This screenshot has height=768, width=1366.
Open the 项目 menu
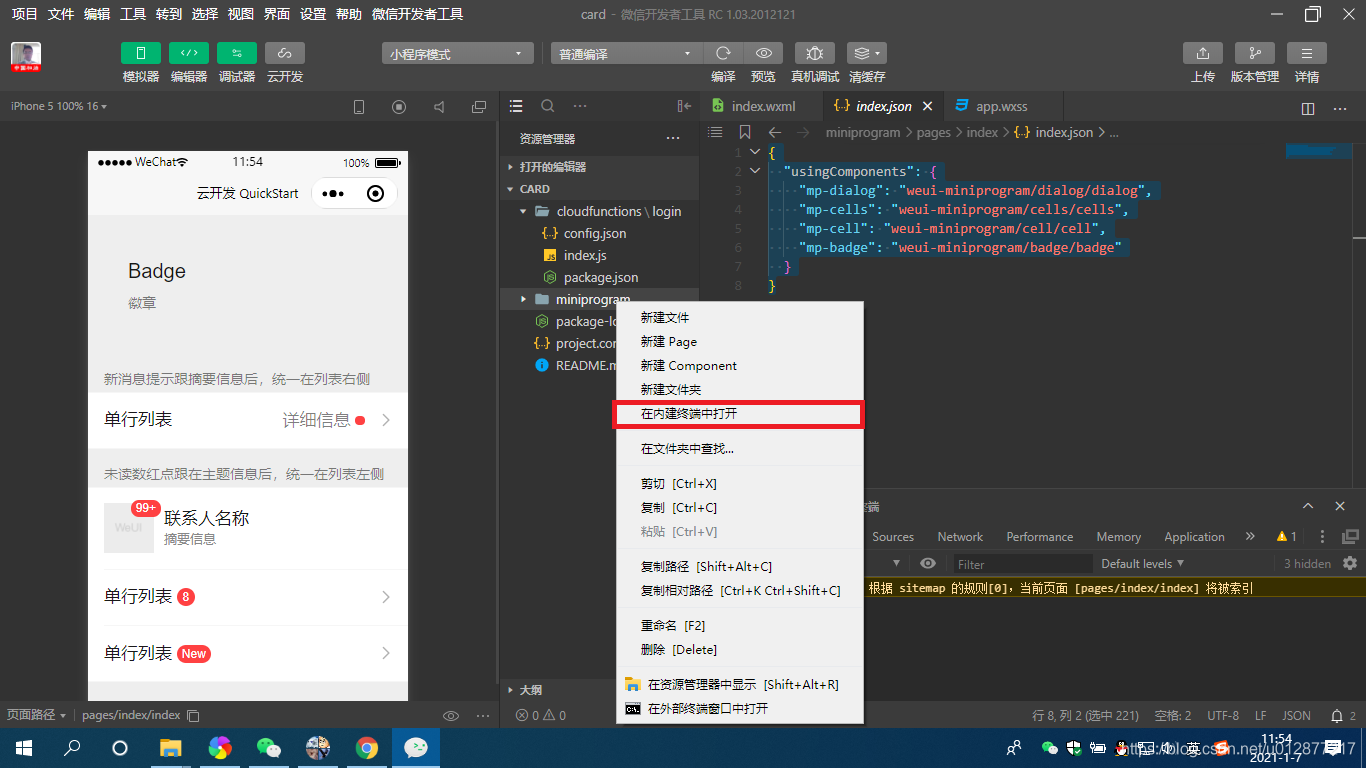(x=25, y=14)
